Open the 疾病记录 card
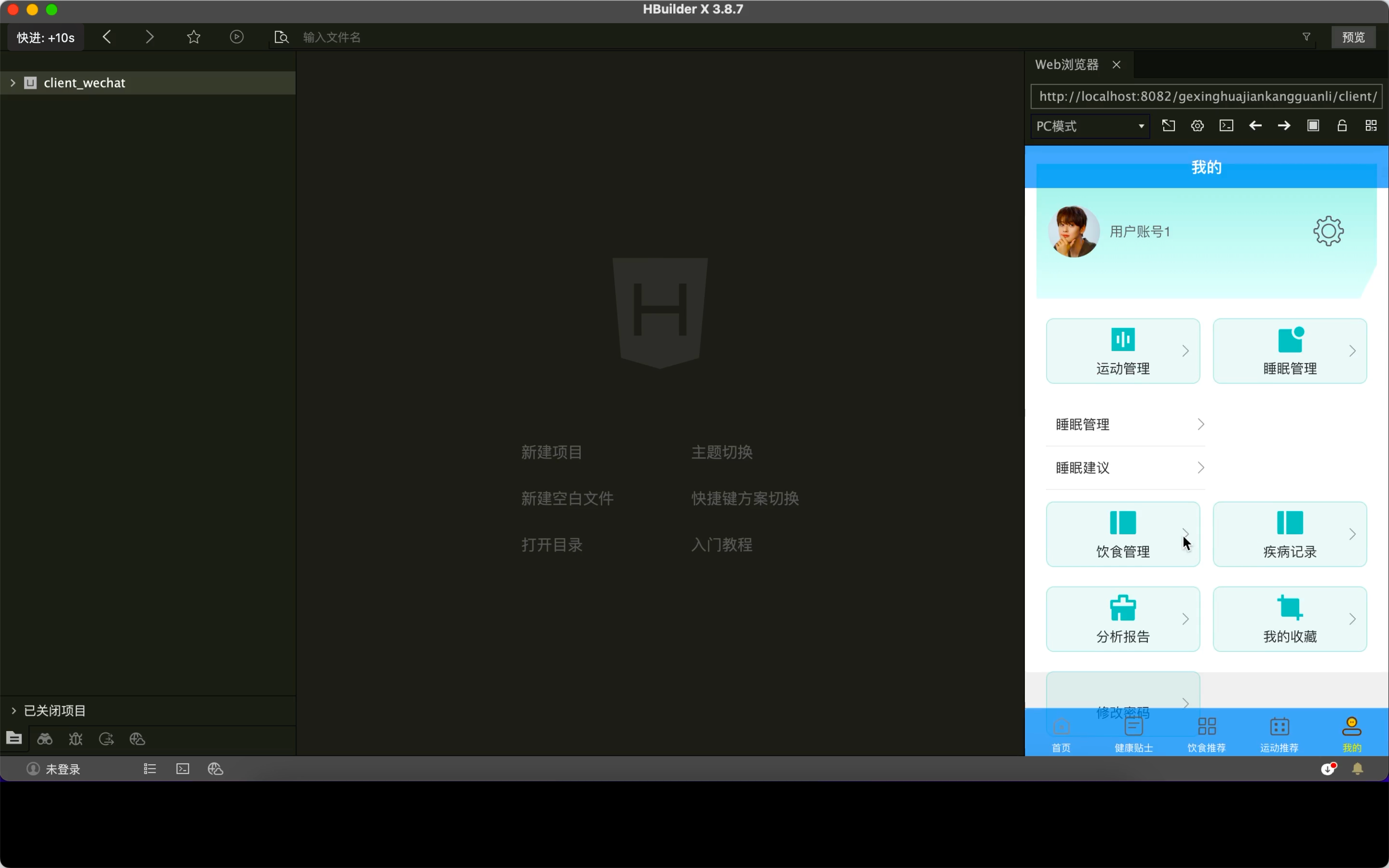Screen dimensions: 1389x868 1290,534
